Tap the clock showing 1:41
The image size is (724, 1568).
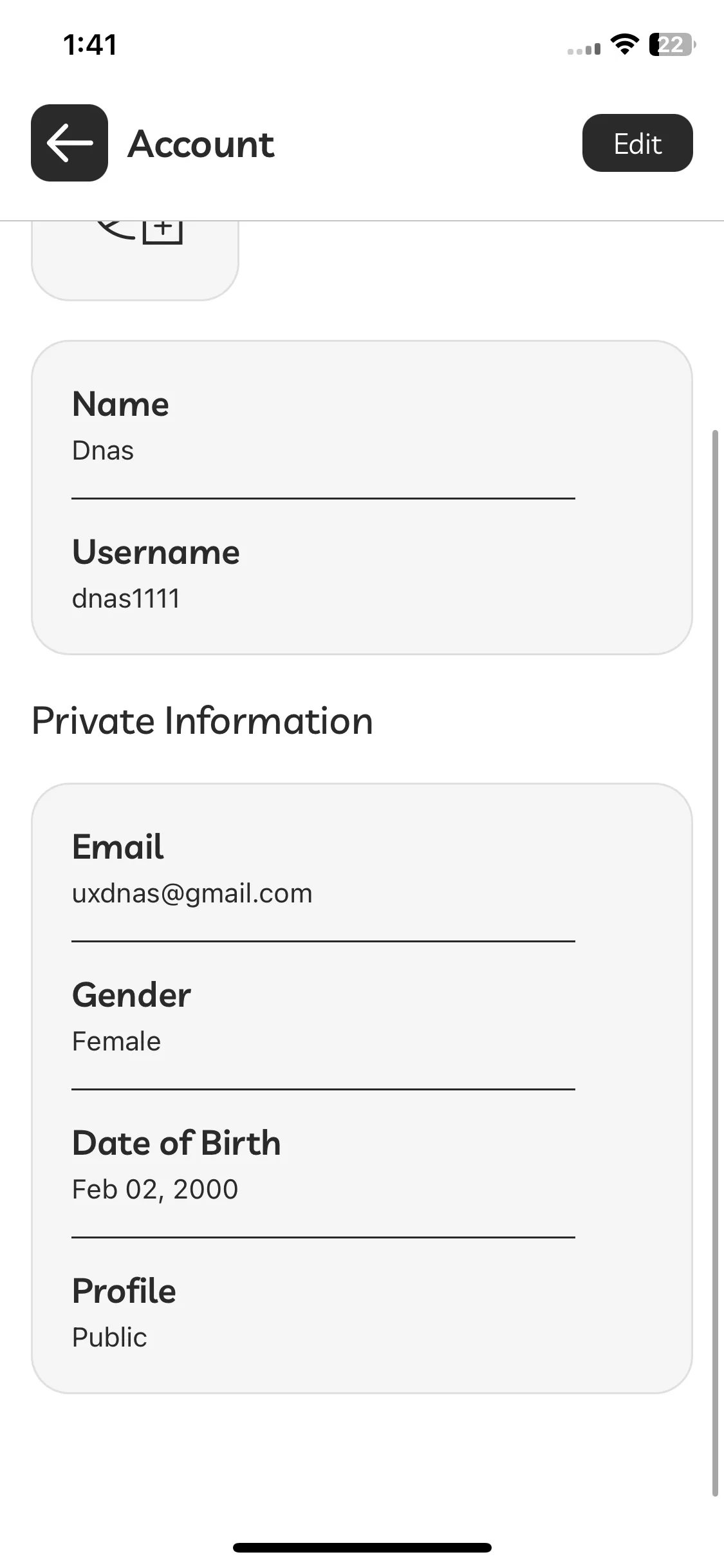pos(90,44)
